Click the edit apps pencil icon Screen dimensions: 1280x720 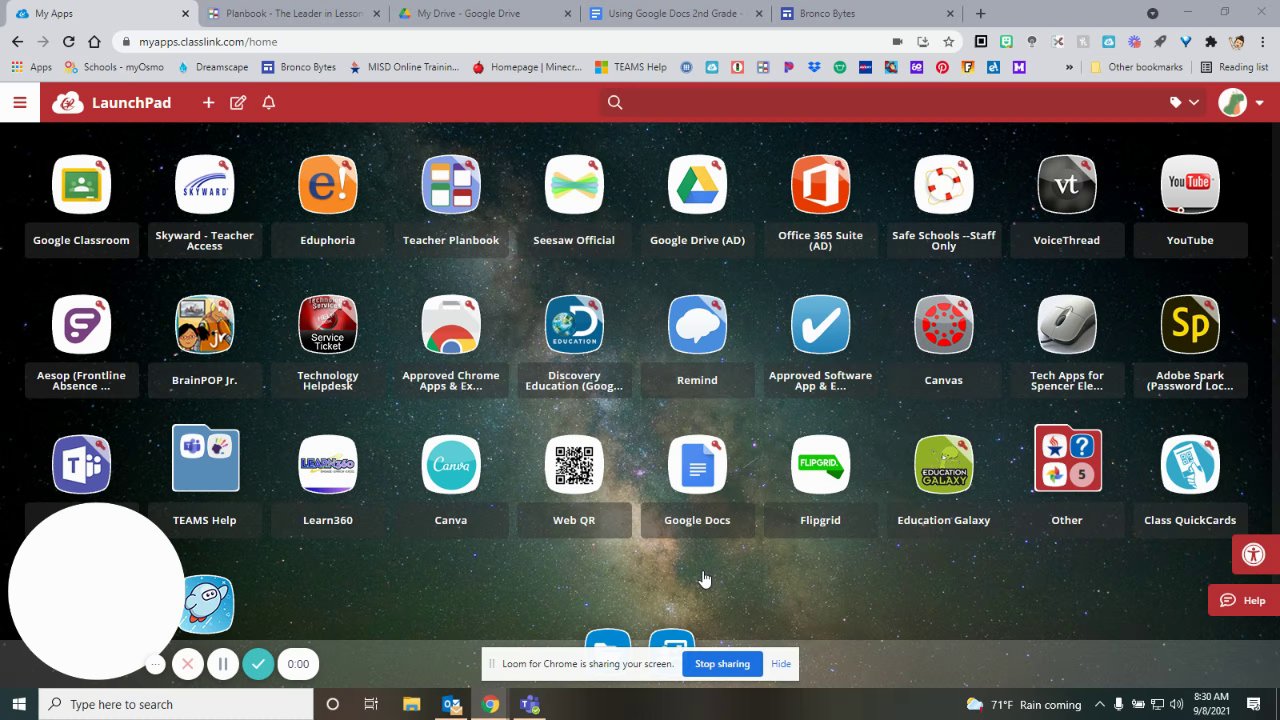tap(238, 102)
